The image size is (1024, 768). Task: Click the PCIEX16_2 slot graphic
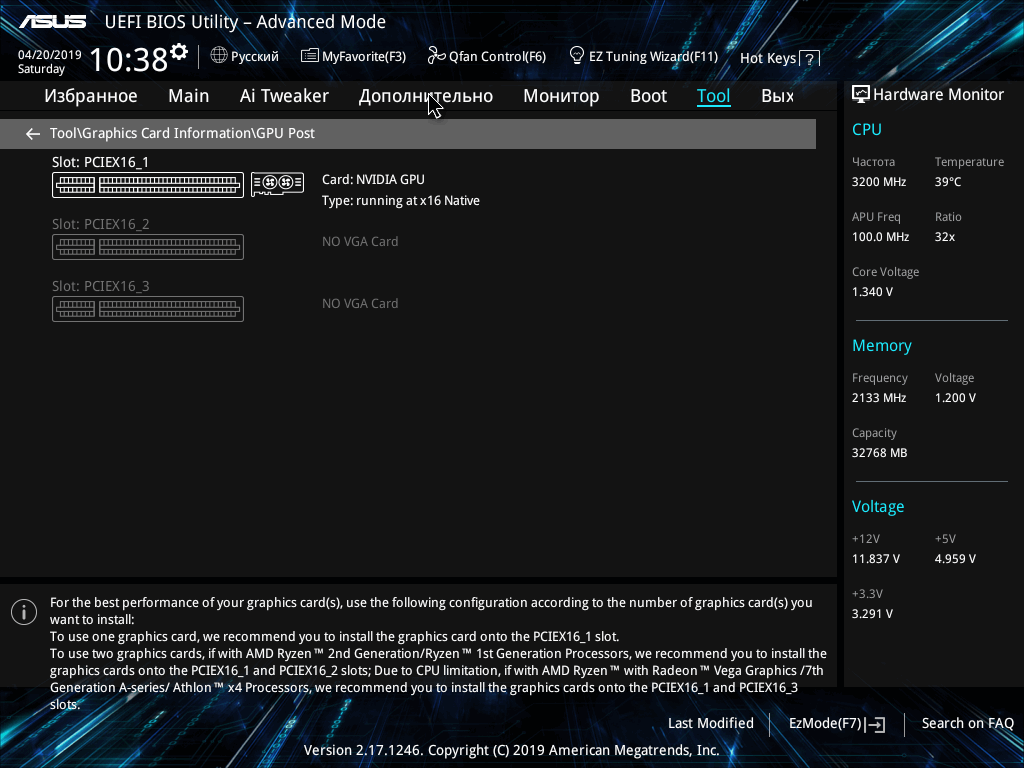[x=148, y=247]
